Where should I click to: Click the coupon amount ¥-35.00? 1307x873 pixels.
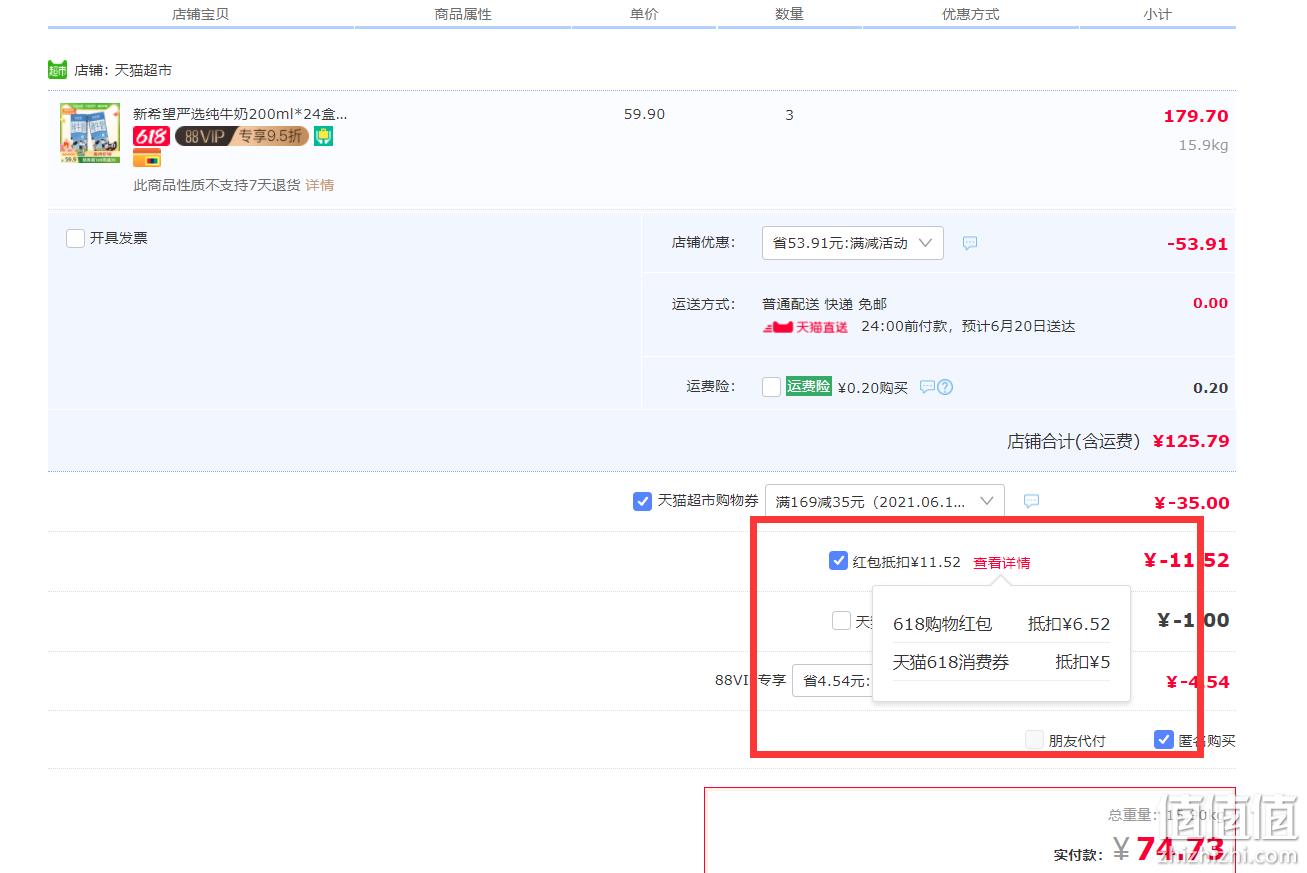coord(1191,503)
